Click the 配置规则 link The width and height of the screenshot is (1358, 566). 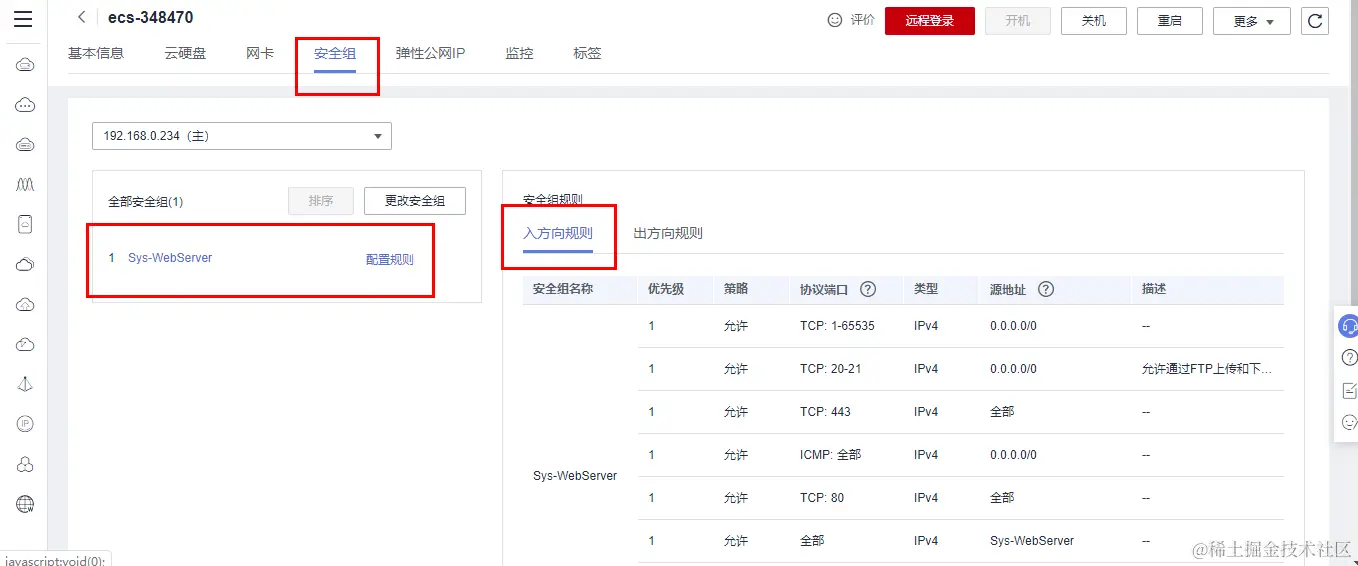click(x=390, y=259)
